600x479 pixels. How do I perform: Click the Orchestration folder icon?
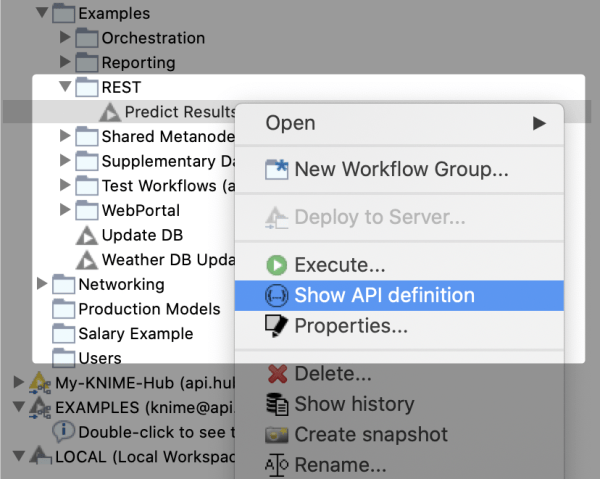(x=86, y=38)
